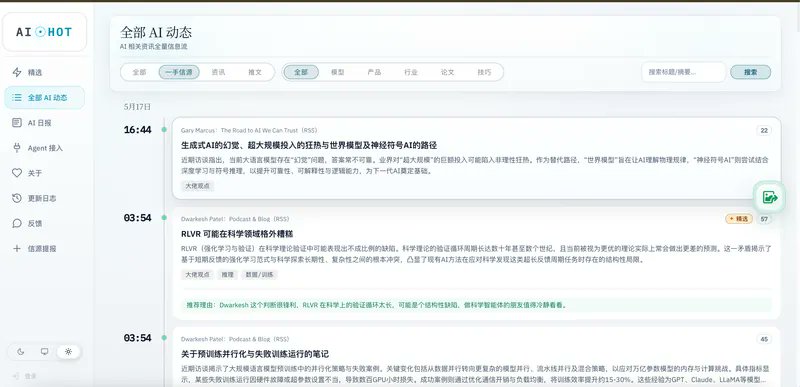
Task: Select the 一手信源 source filter
Action: point(179,72)
